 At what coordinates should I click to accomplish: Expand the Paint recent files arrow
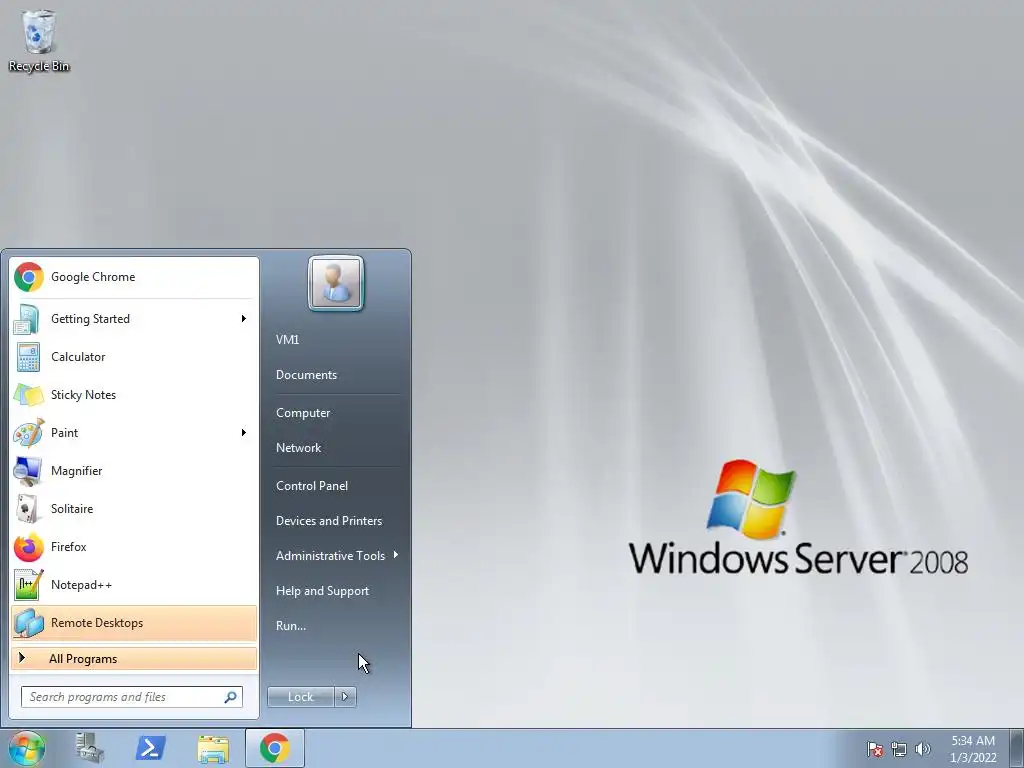pos(244,433)
